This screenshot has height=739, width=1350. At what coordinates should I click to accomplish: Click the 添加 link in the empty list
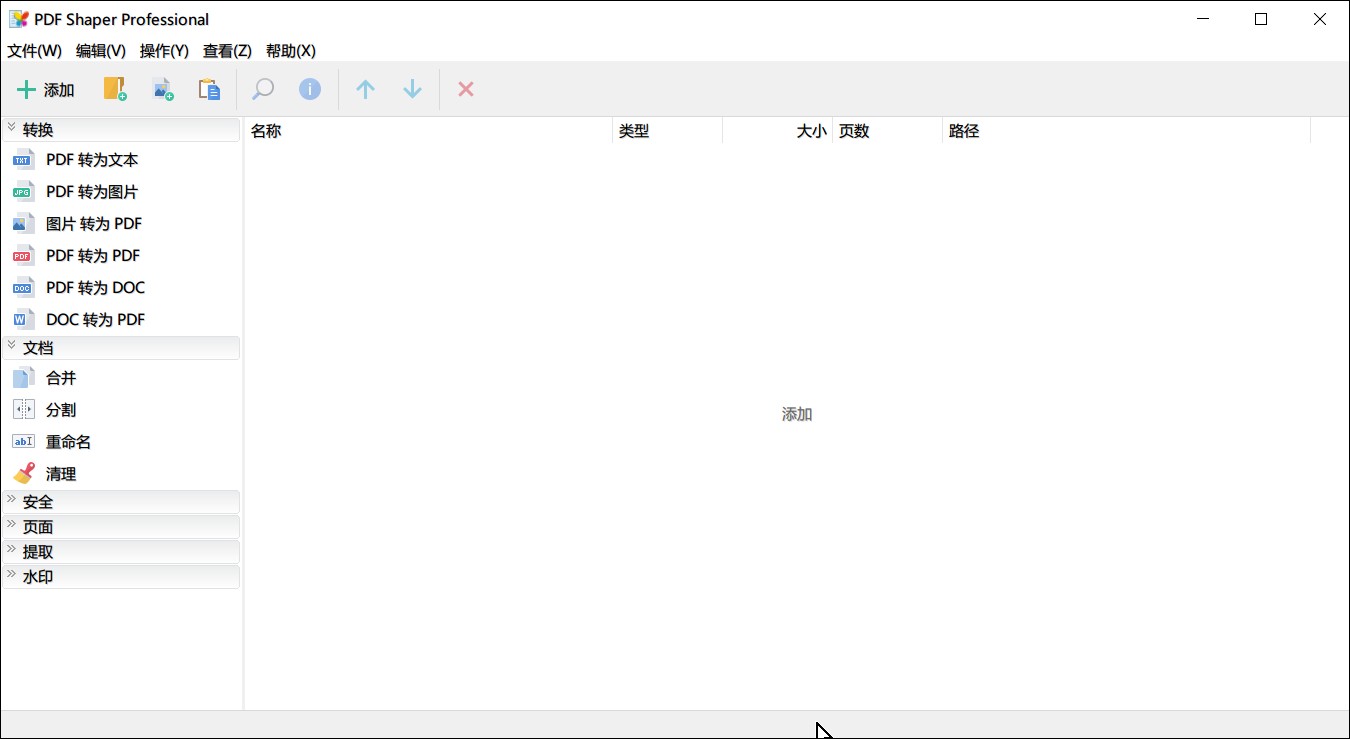coord(797,414)
